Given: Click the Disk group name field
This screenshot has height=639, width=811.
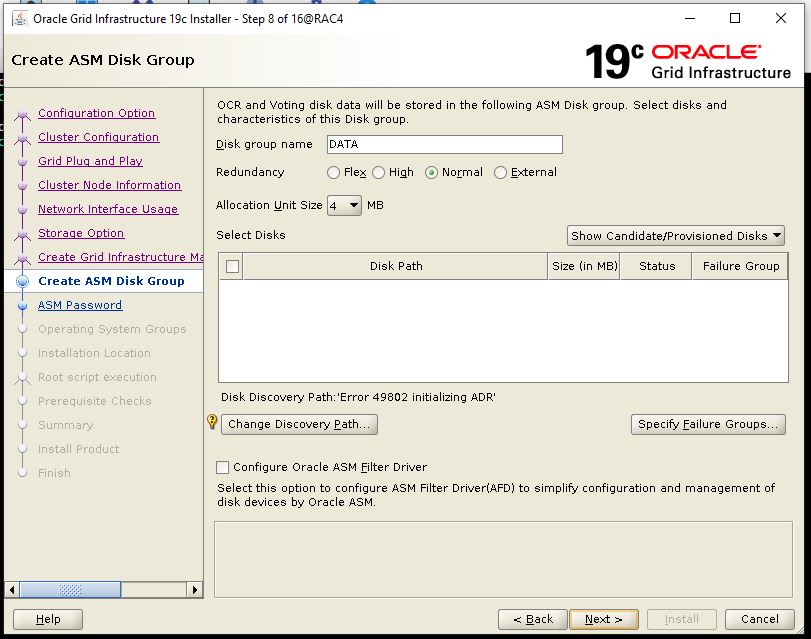Looking at the screenshot, I should coord(445,144).
